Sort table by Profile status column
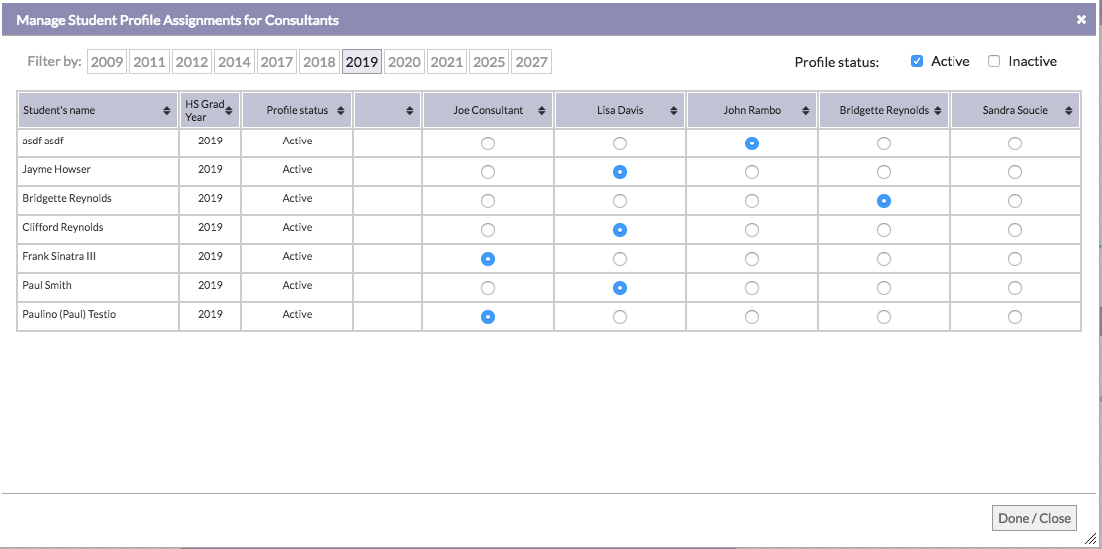Screen dimensions: 1102x549 pos(341,111)
